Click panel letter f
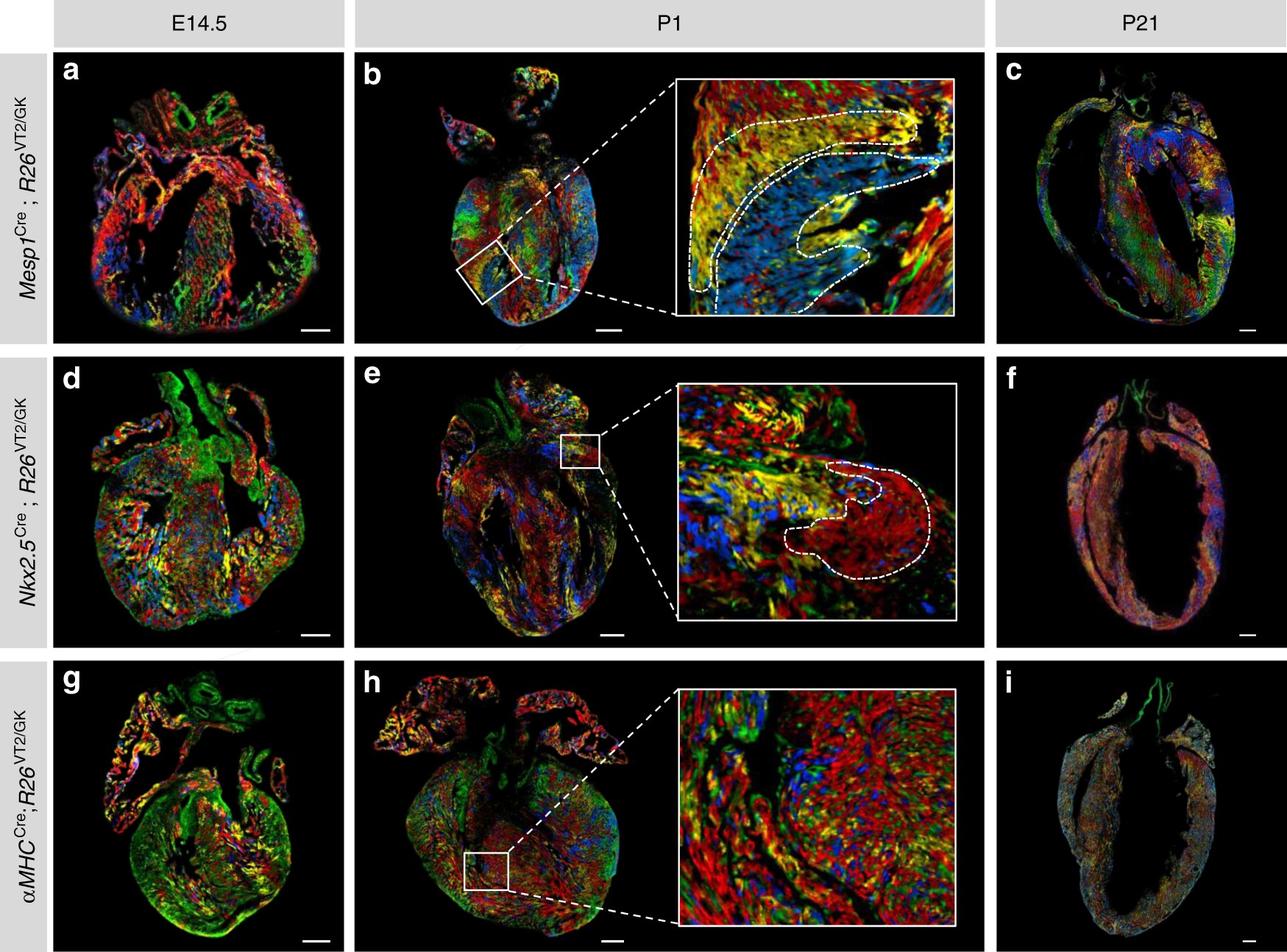This screenshot has width=1287, height=952. pyautogui.click(x=1011, y=377)
